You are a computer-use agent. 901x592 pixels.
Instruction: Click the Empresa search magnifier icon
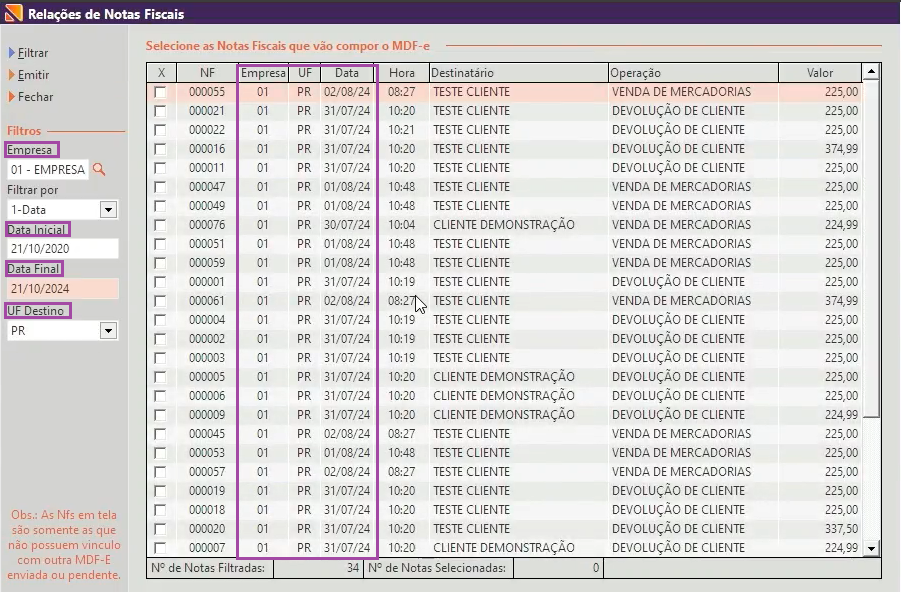pos(99,170)
